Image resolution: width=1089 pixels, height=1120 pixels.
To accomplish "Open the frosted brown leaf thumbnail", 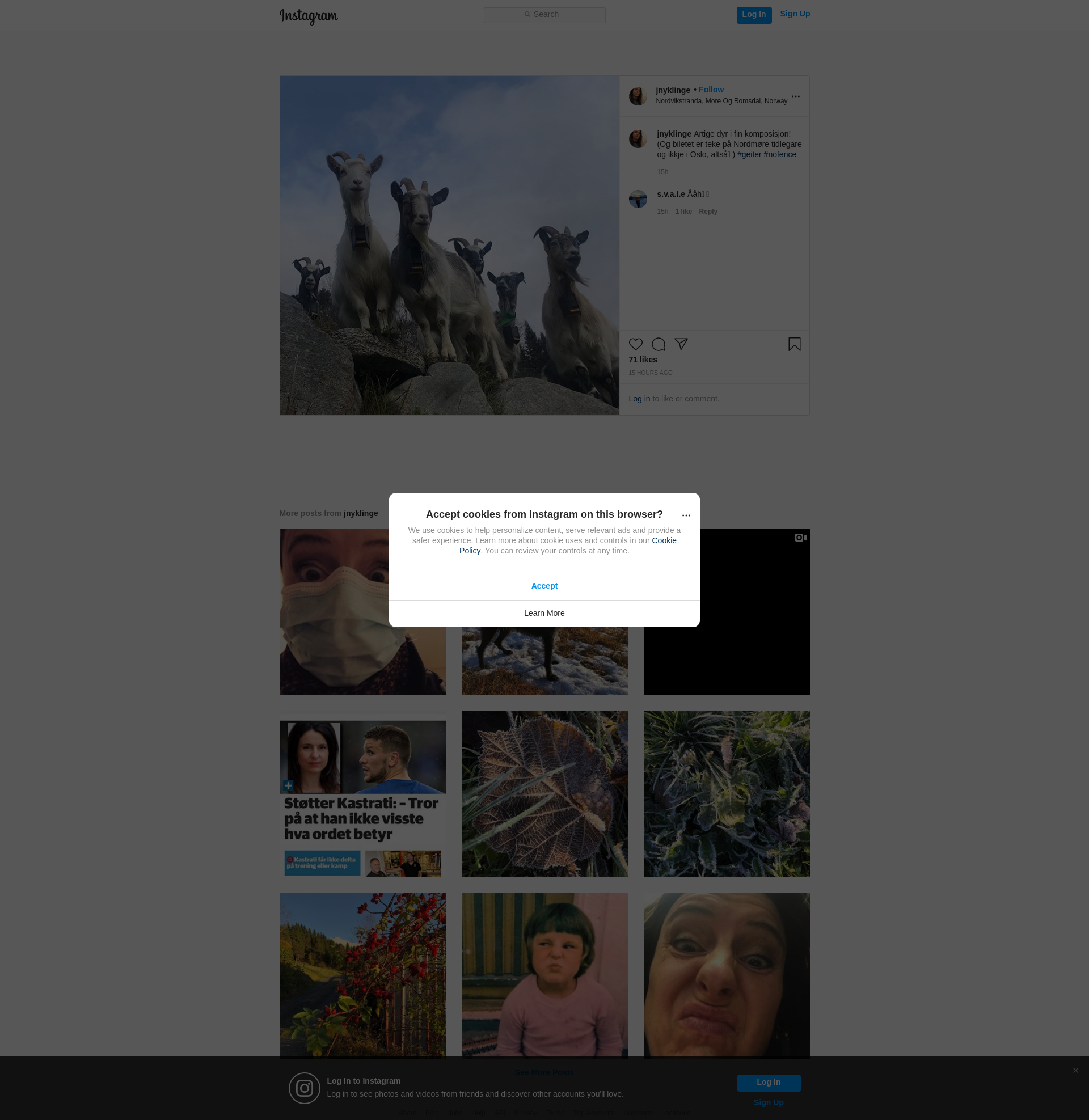I will click(x=544, y=793).
